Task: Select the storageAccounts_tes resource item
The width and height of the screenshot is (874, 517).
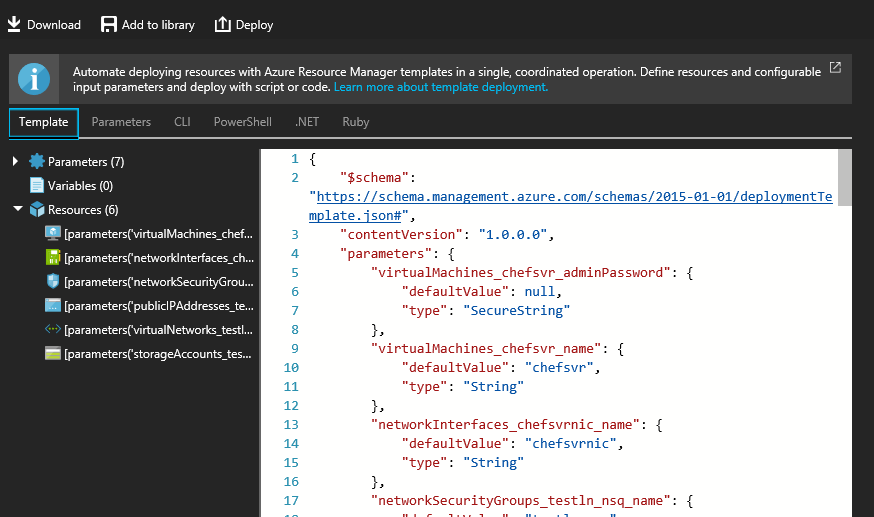Action: coord(158,354)
